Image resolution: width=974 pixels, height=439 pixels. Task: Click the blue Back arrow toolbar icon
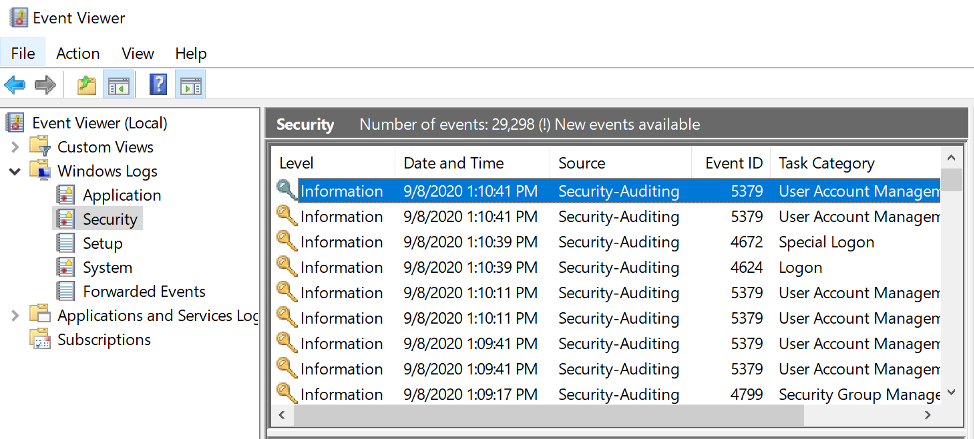point(15,85)
